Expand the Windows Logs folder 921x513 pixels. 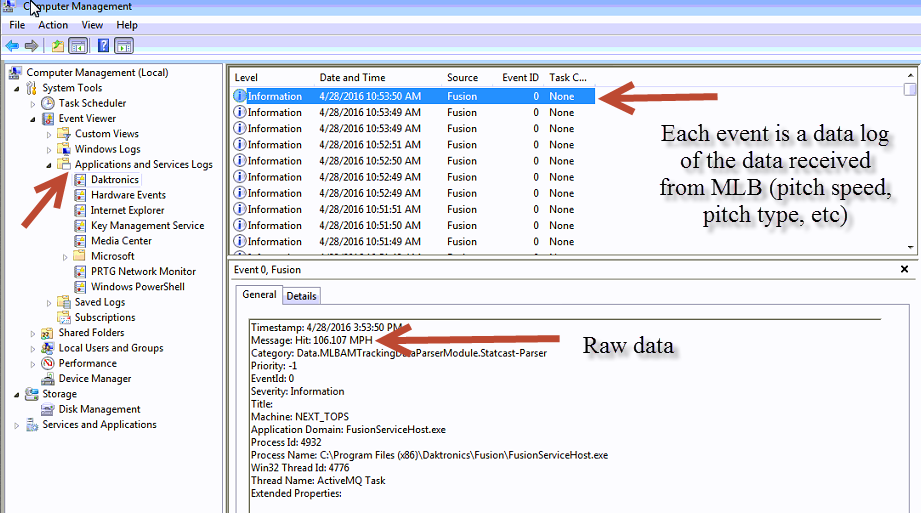coord(49,149)
